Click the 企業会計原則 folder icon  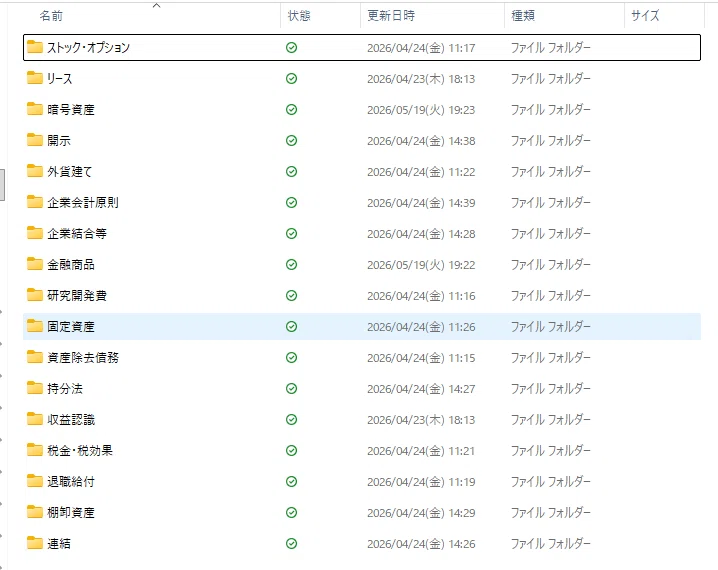coord(35,202)
